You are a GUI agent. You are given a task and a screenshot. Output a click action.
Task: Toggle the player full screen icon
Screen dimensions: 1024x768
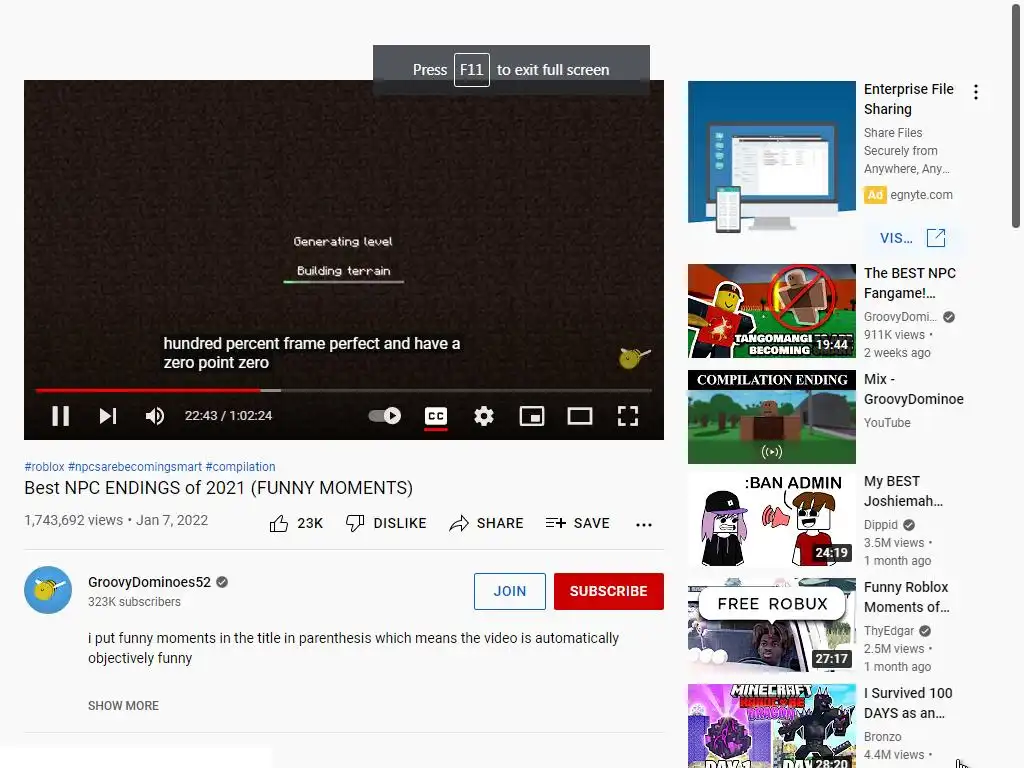628,416
